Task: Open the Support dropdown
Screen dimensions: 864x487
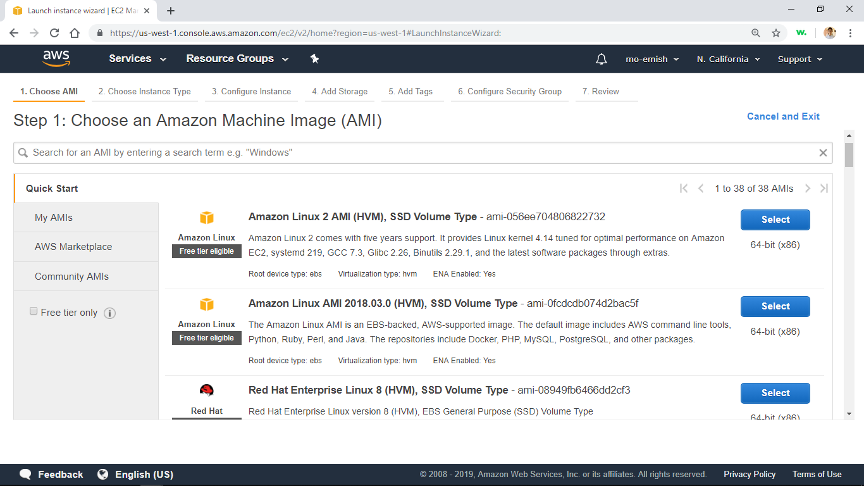Action: [800, 59]
